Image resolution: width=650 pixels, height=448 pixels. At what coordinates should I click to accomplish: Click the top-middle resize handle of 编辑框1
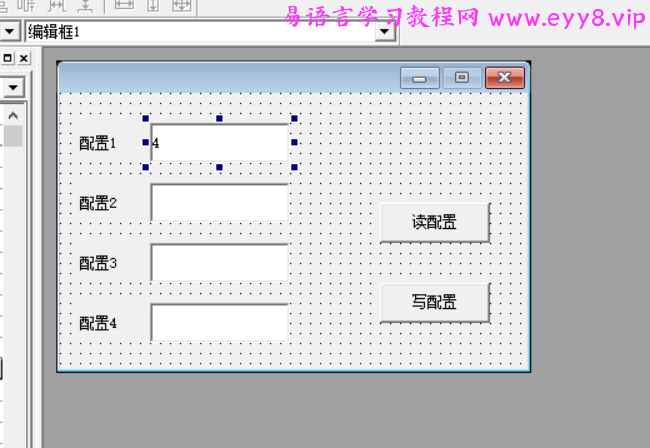(219, 119)
